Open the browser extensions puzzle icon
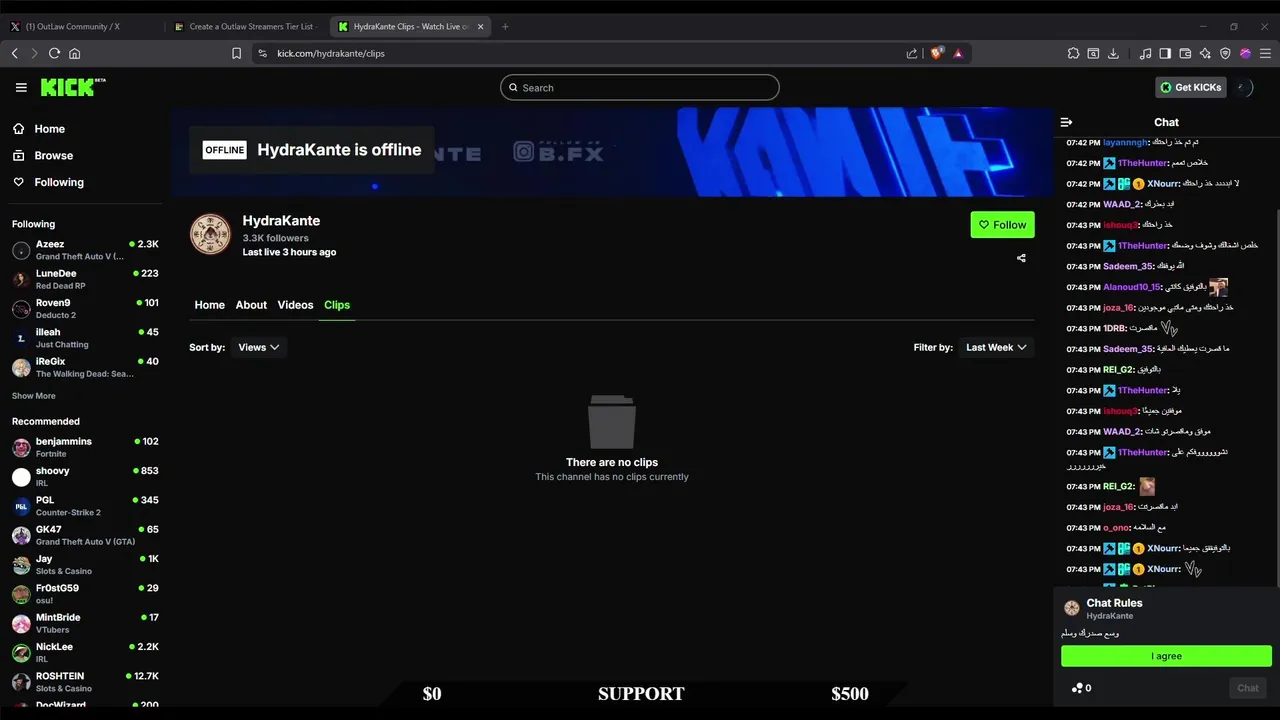 1073,53
